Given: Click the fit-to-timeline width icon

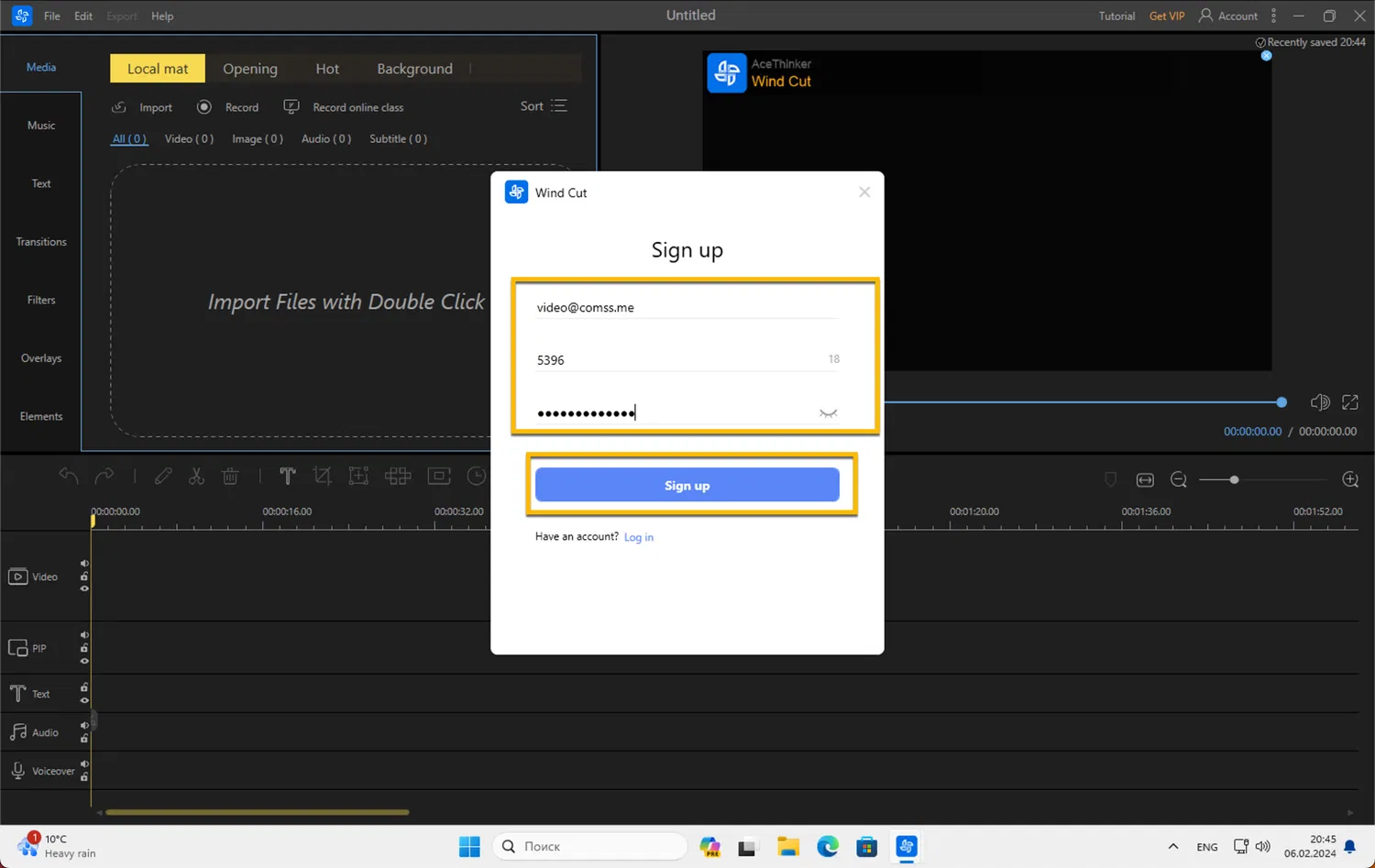Looking at the screenshot, I should point(1145,480).
